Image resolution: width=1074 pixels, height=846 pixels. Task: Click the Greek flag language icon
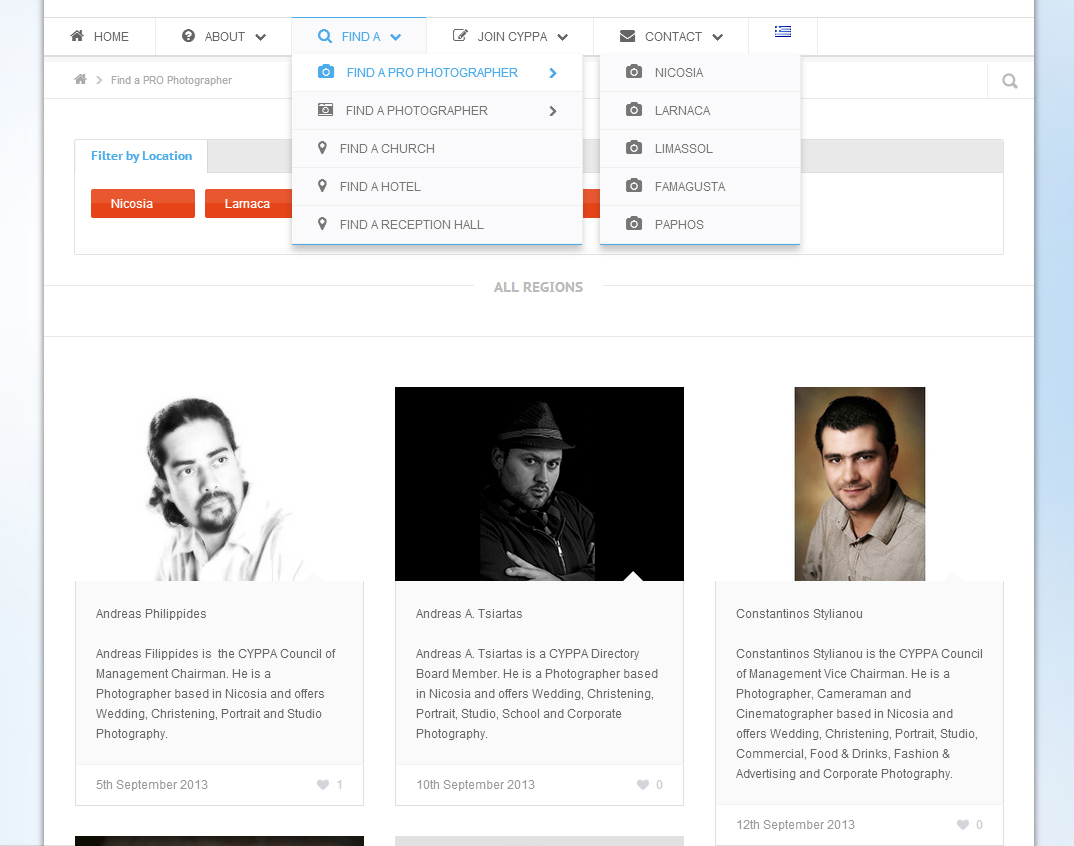click(x=783, y=31)
